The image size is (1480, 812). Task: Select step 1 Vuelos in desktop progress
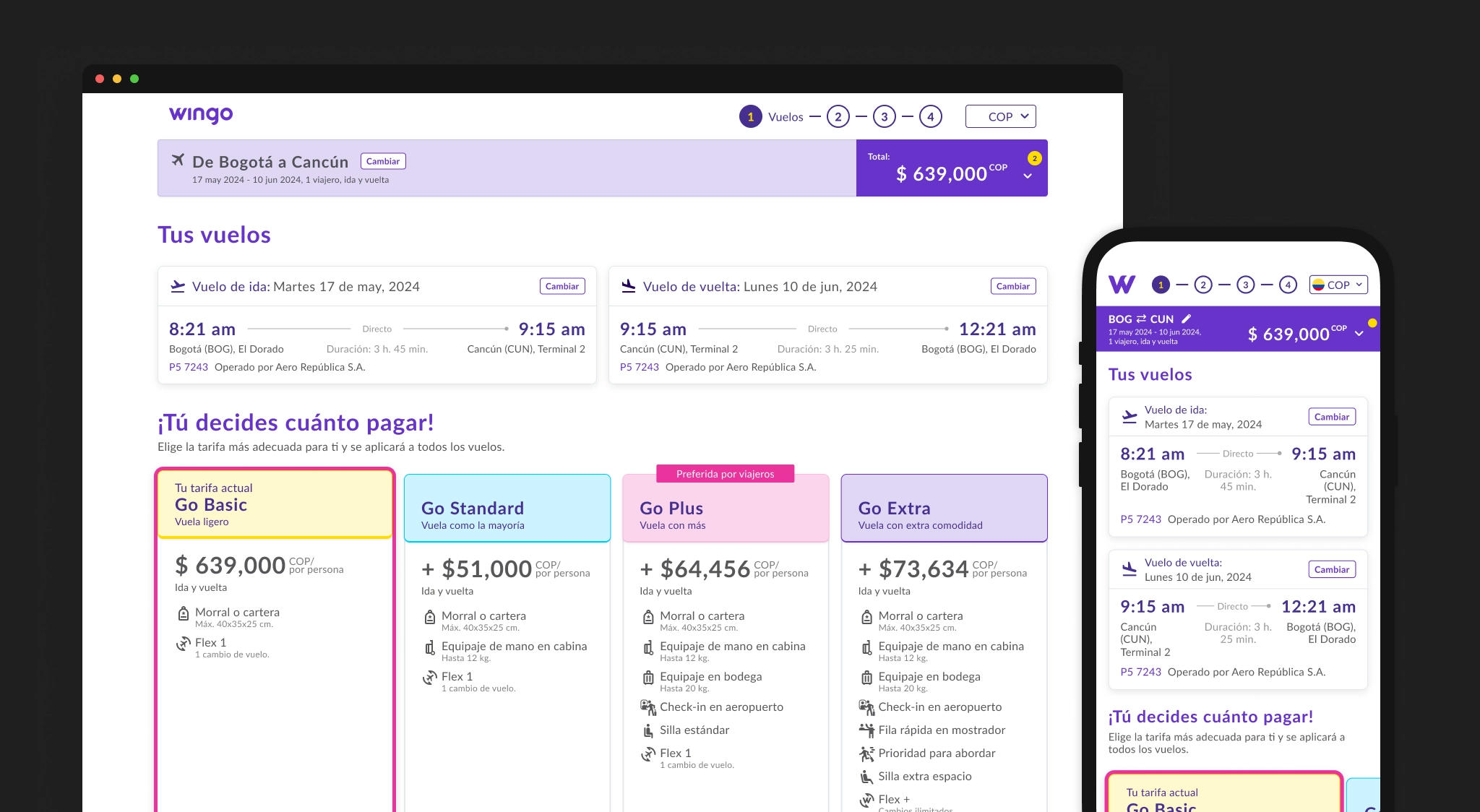click(x=771, y=116)
